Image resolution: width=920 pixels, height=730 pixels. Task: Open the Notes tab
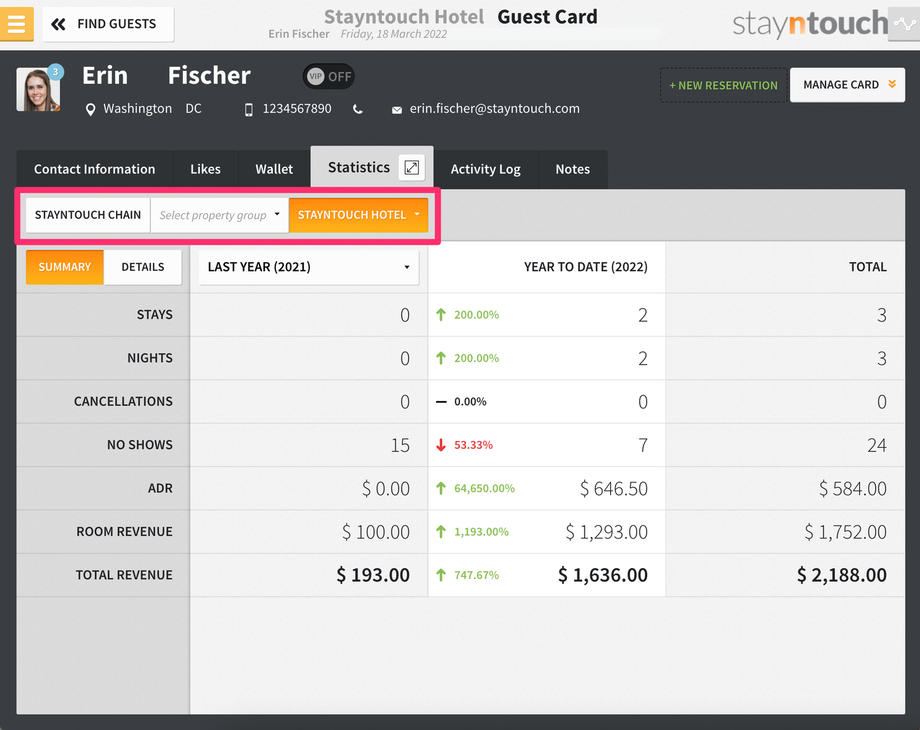573,170
